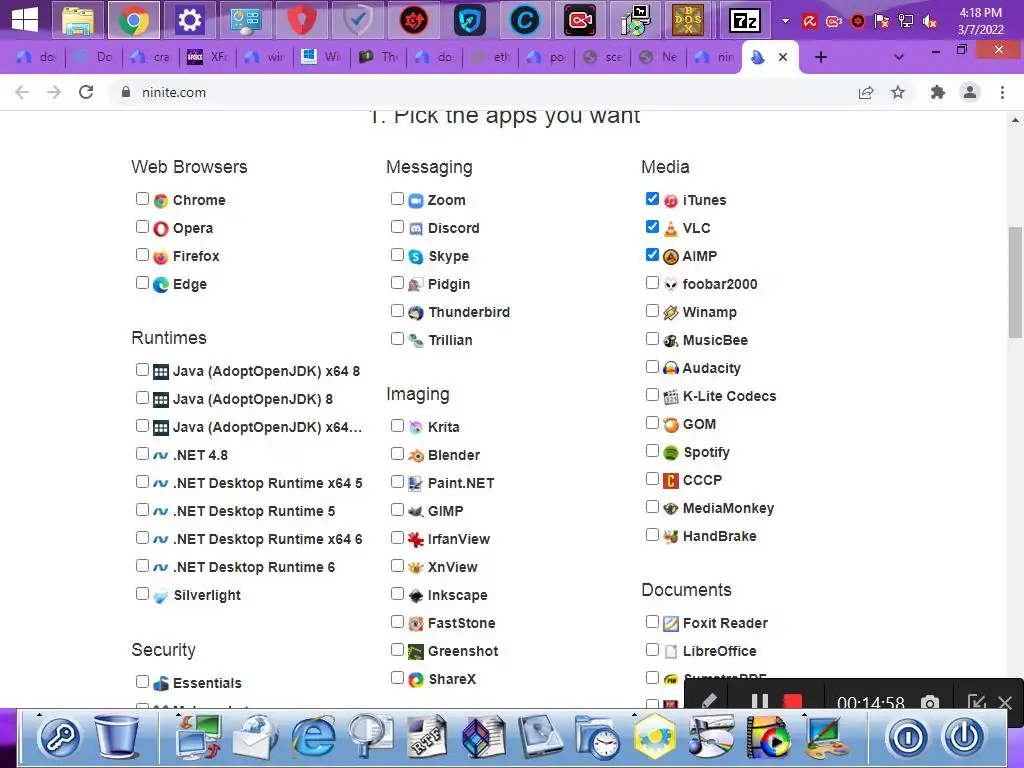Switch to the Wi Windows-logo tab
Viewport: 1024px width, 768px height.
(321, 57)
